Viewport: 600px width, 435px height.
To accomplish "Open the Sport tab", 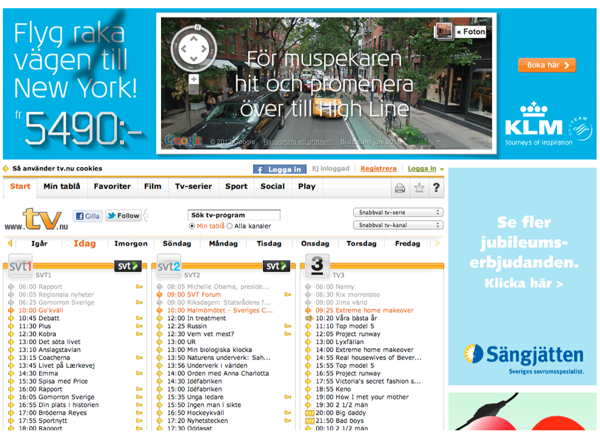I will (x=236, y=187).
